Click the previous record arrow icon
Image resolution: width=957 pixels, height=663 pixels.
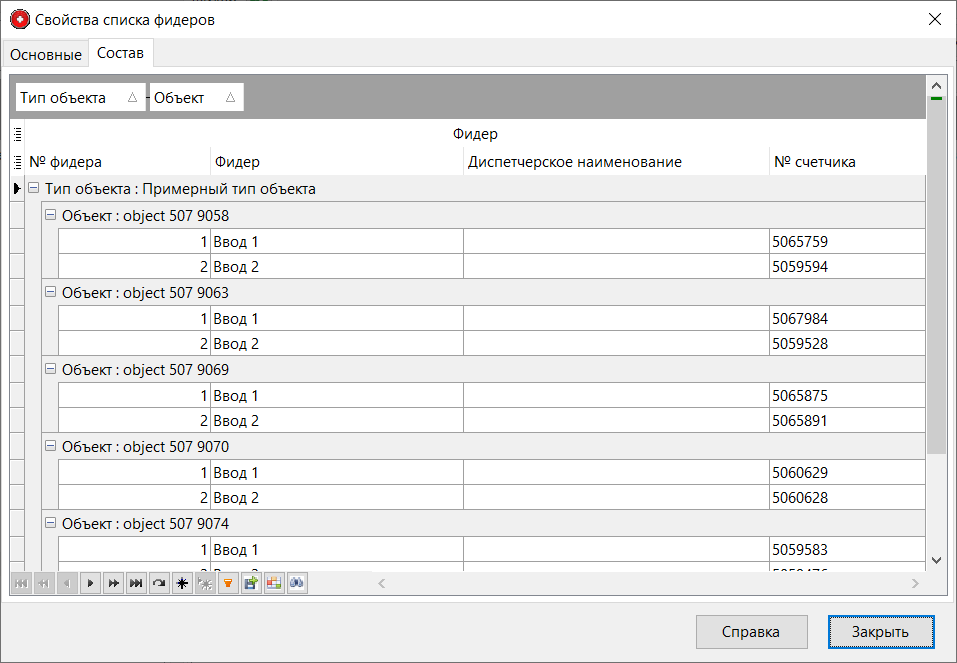67,583
